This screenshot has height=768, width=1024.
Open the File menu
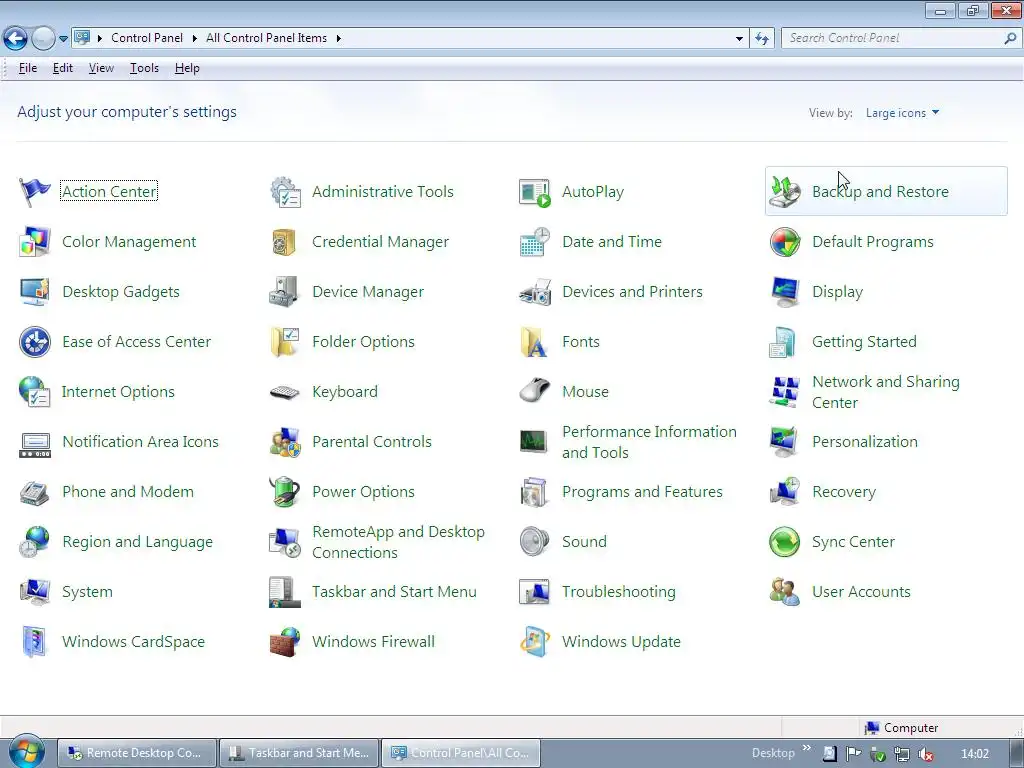27,68
